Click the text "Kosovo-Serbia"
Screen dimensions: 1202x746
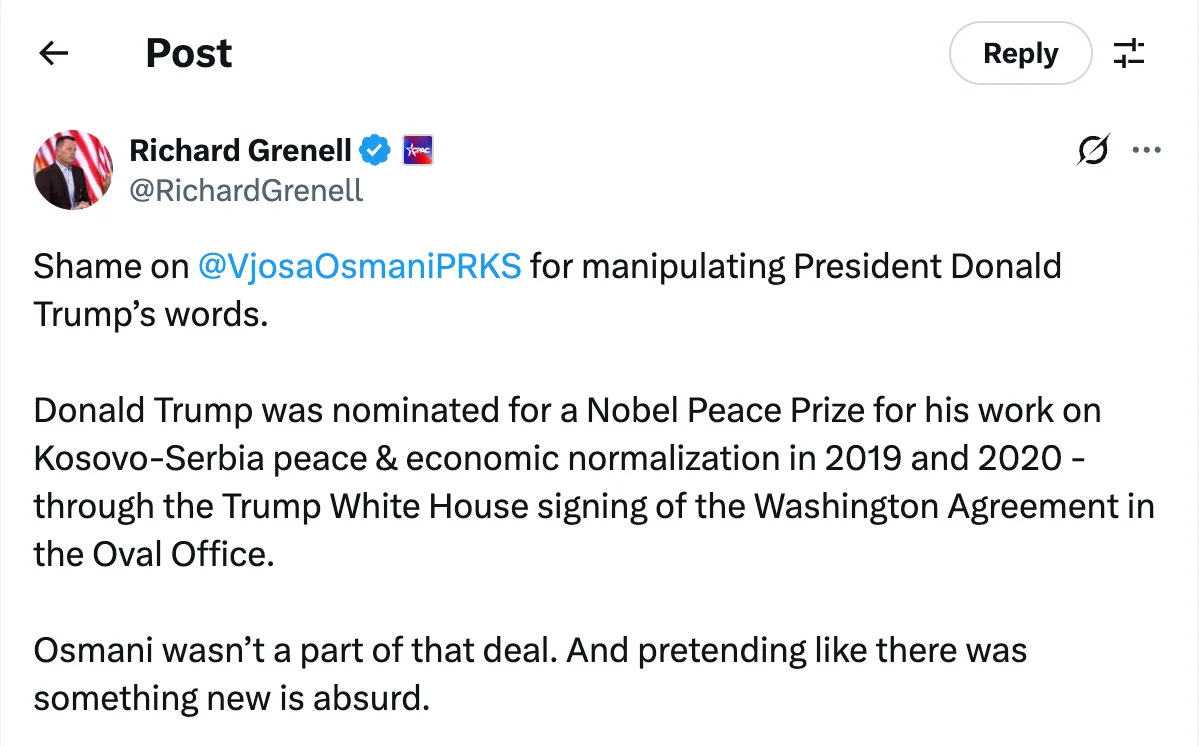(134, 459)
